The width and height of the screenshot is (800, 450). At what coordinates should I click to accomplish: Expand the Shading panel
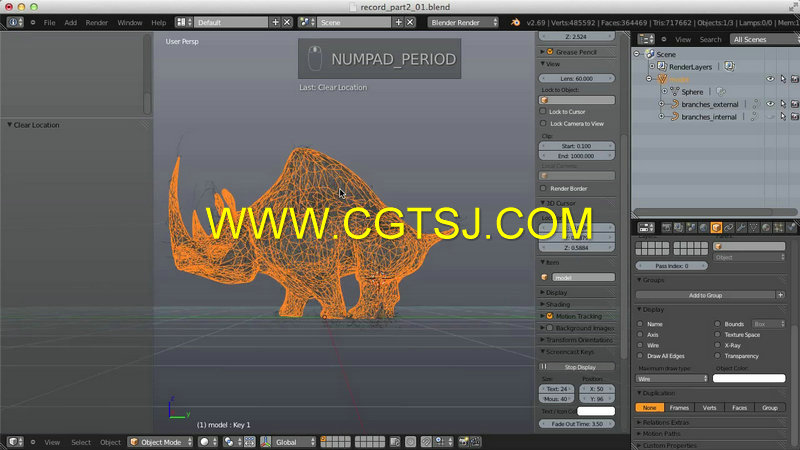[x=542, y=304]
